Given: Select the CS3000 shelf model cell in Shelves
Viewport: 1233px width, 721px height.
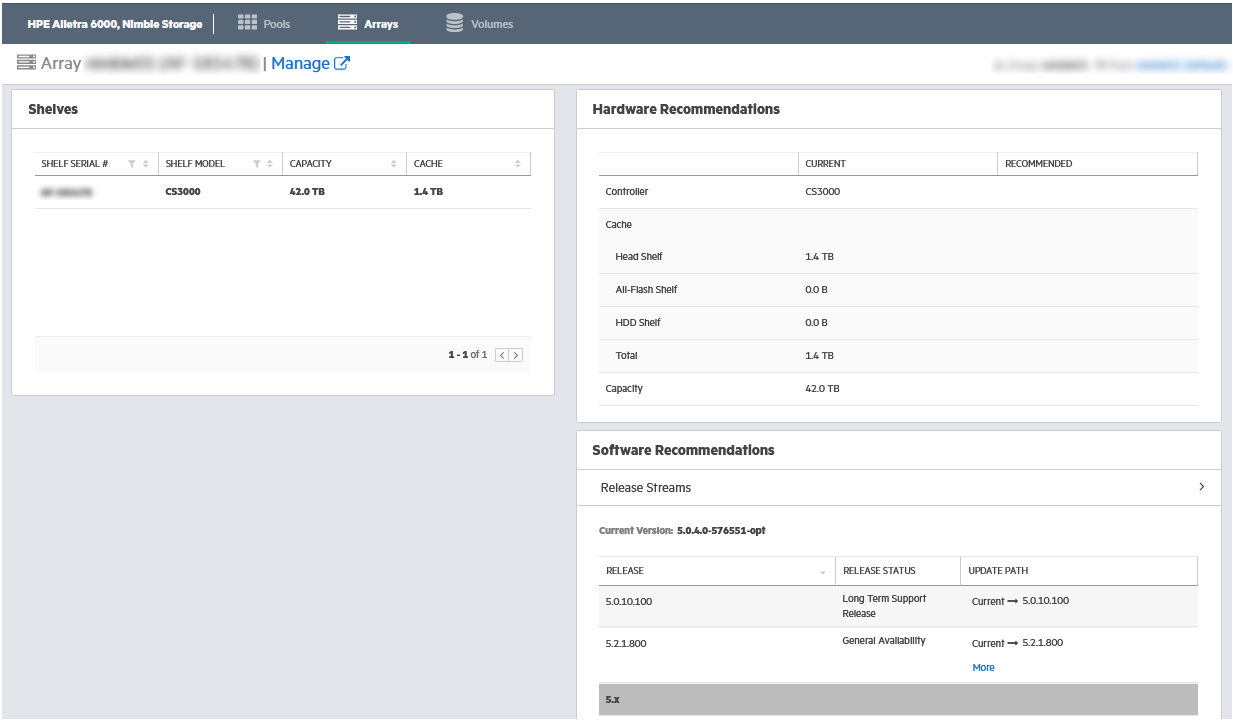Looking at the screenshot, I should [183, 191].
